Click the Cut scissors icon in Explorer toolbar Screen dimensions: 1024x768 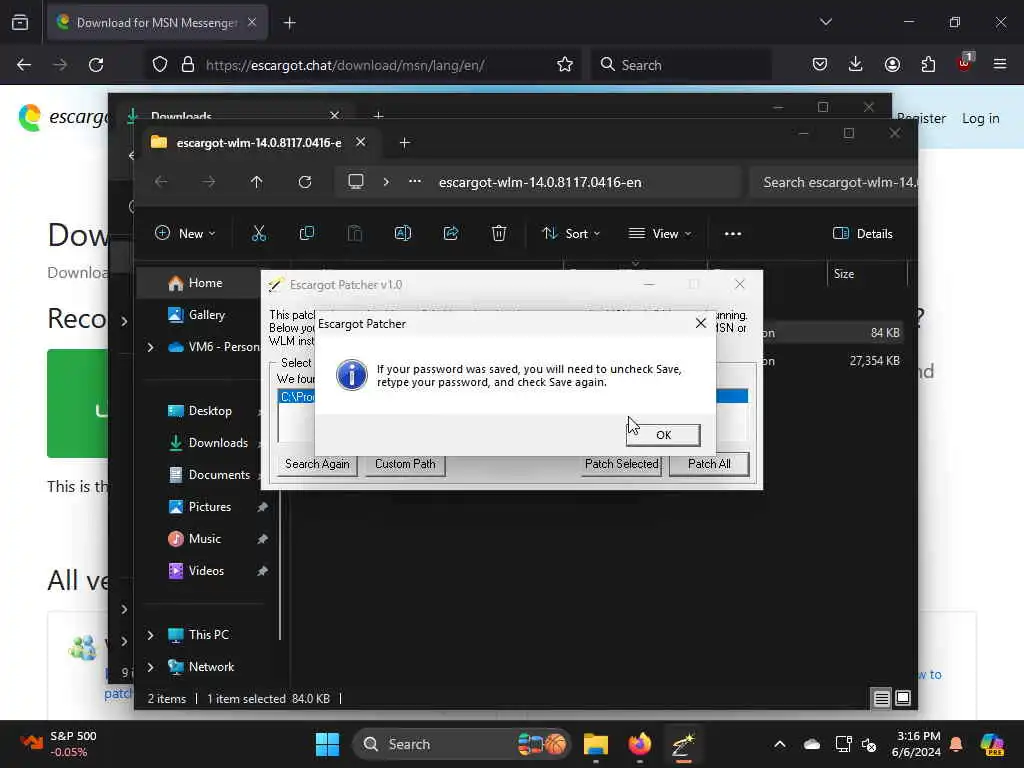click(x=259, y=233)
